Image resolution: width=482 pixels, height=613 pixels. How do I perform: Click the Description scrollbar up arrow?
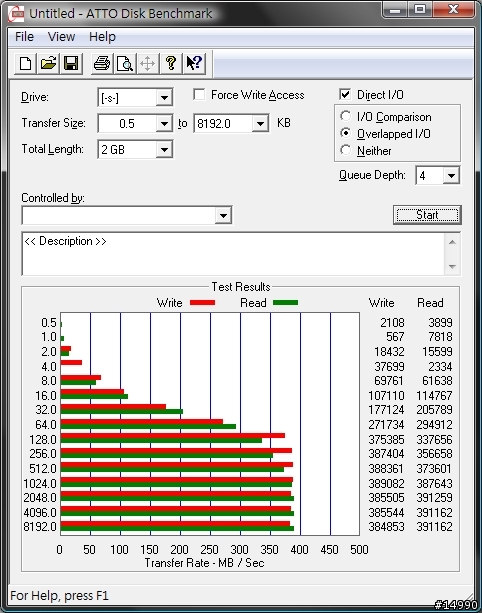click(x=452, y=242)
